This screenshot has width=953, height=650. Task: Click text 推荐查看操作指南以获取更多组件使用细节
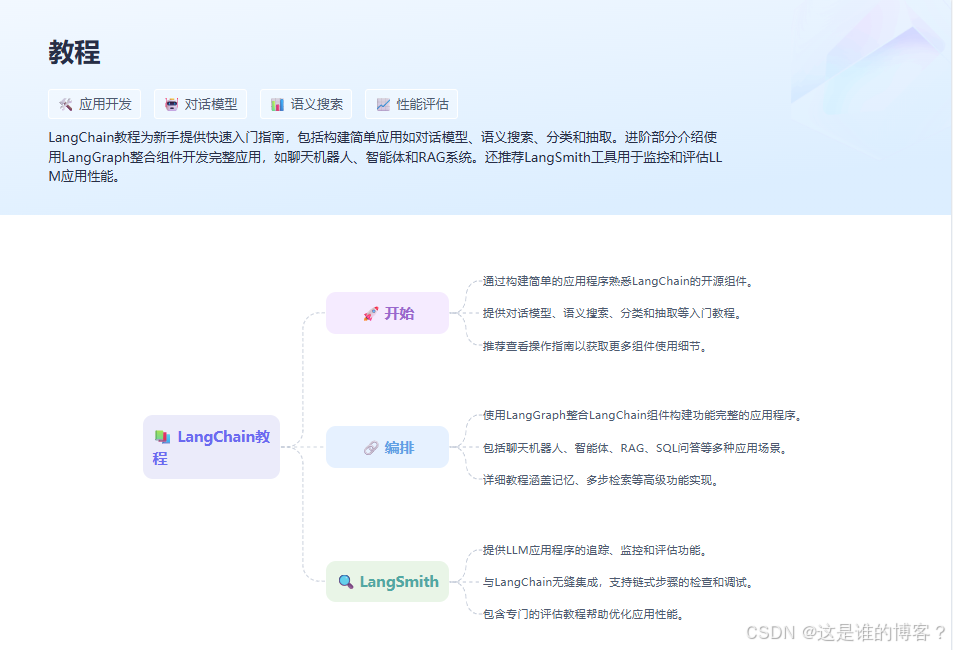[595, 346]
